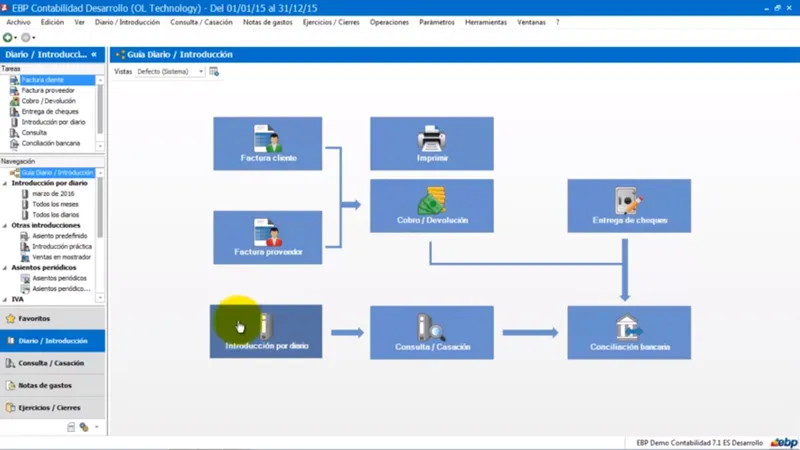Open the ? help menu
The width and height of the screenshot is (800, 450).
[x=558, y=22]
